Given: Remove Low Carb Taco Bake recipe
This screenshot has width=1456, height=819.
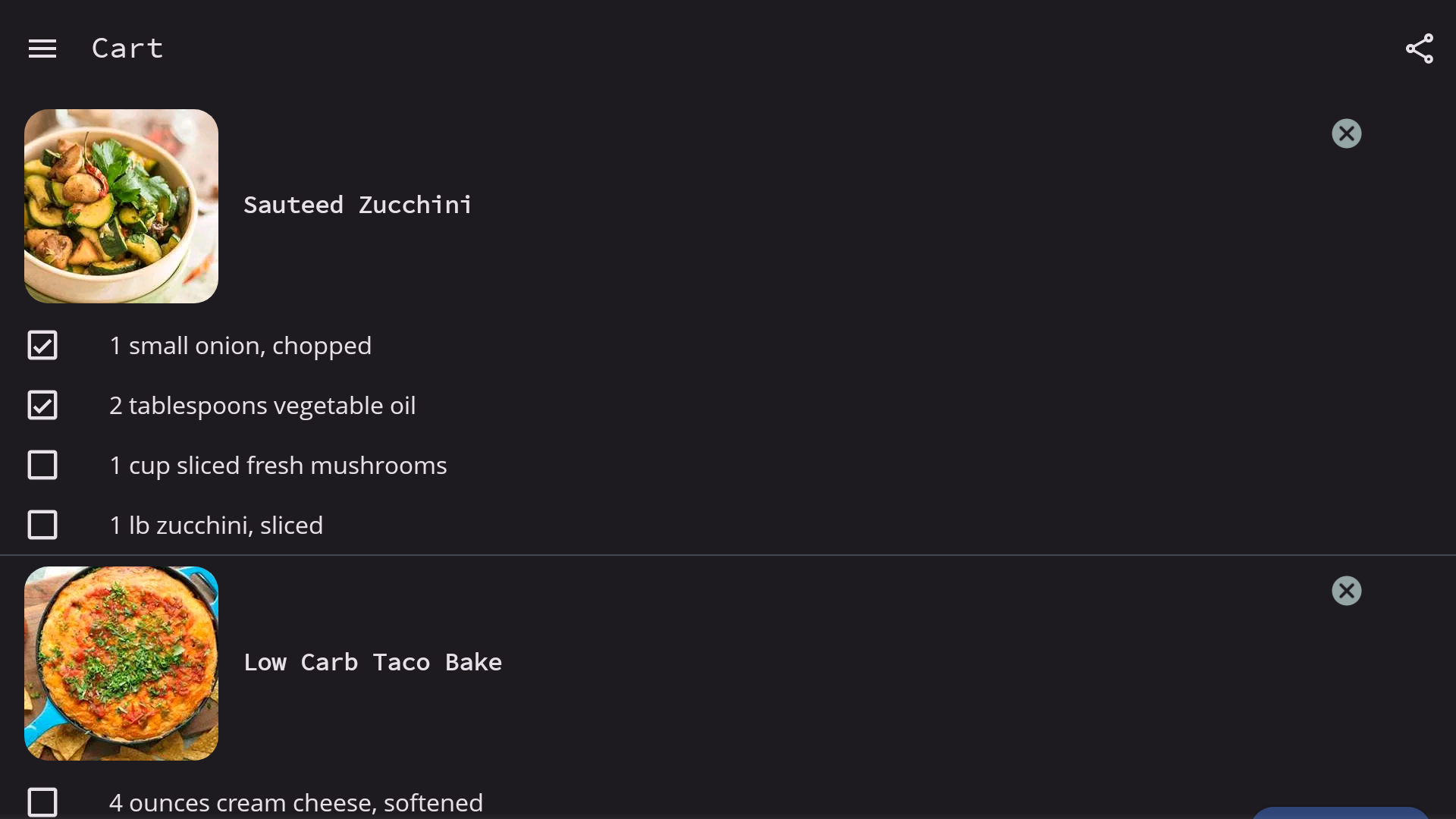Looking at the screenshot, I should point(1346,591).
